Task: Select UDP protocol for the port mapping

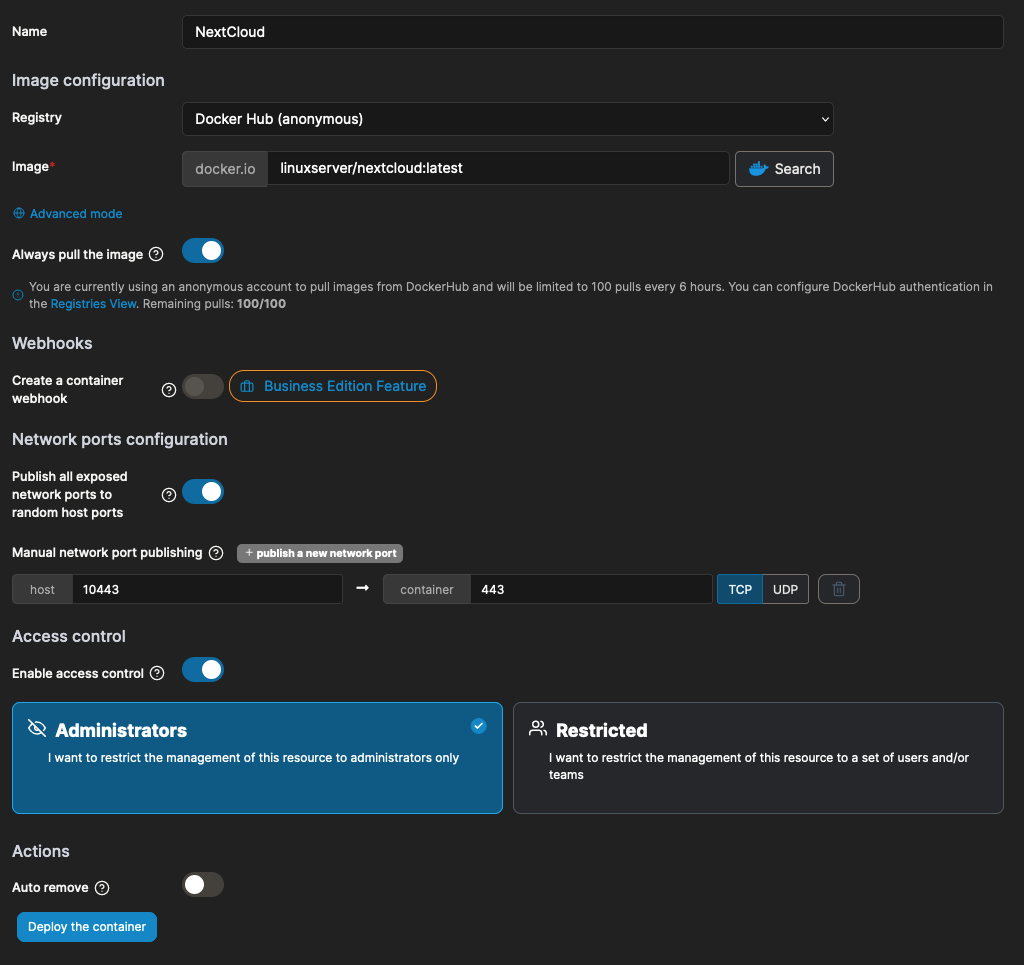Action: tap(785, 589)
